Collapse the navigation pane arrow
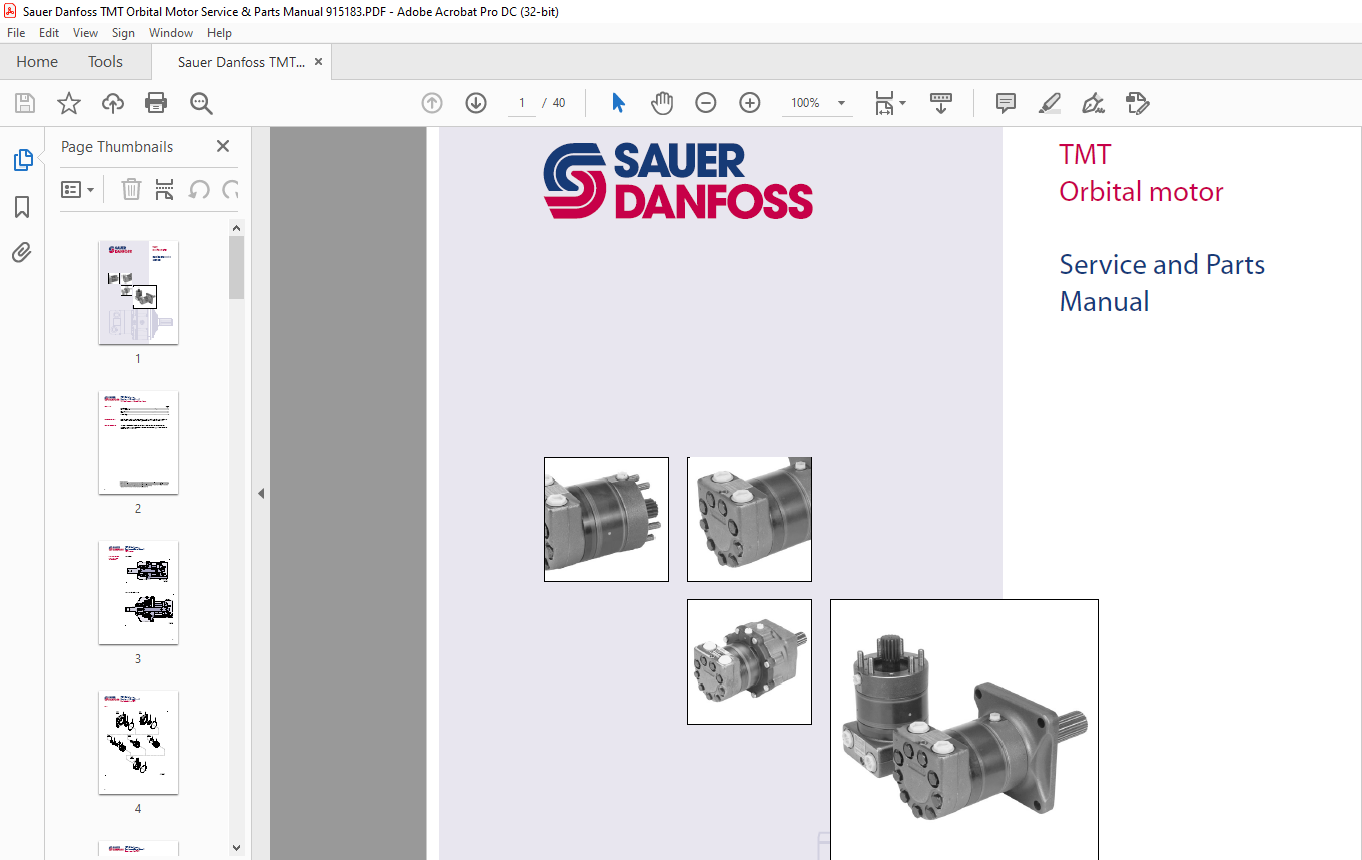 260,493
